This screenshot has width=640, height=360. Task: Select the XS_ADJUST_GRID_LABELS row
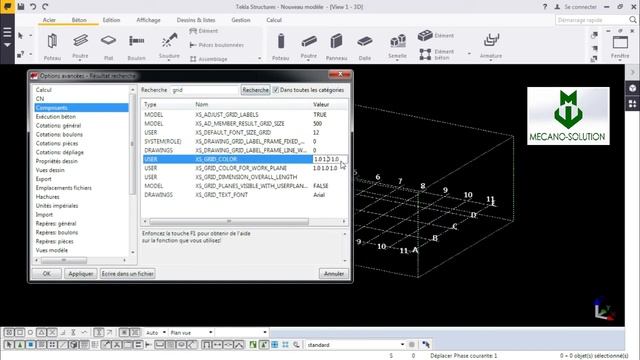point(245,115)
